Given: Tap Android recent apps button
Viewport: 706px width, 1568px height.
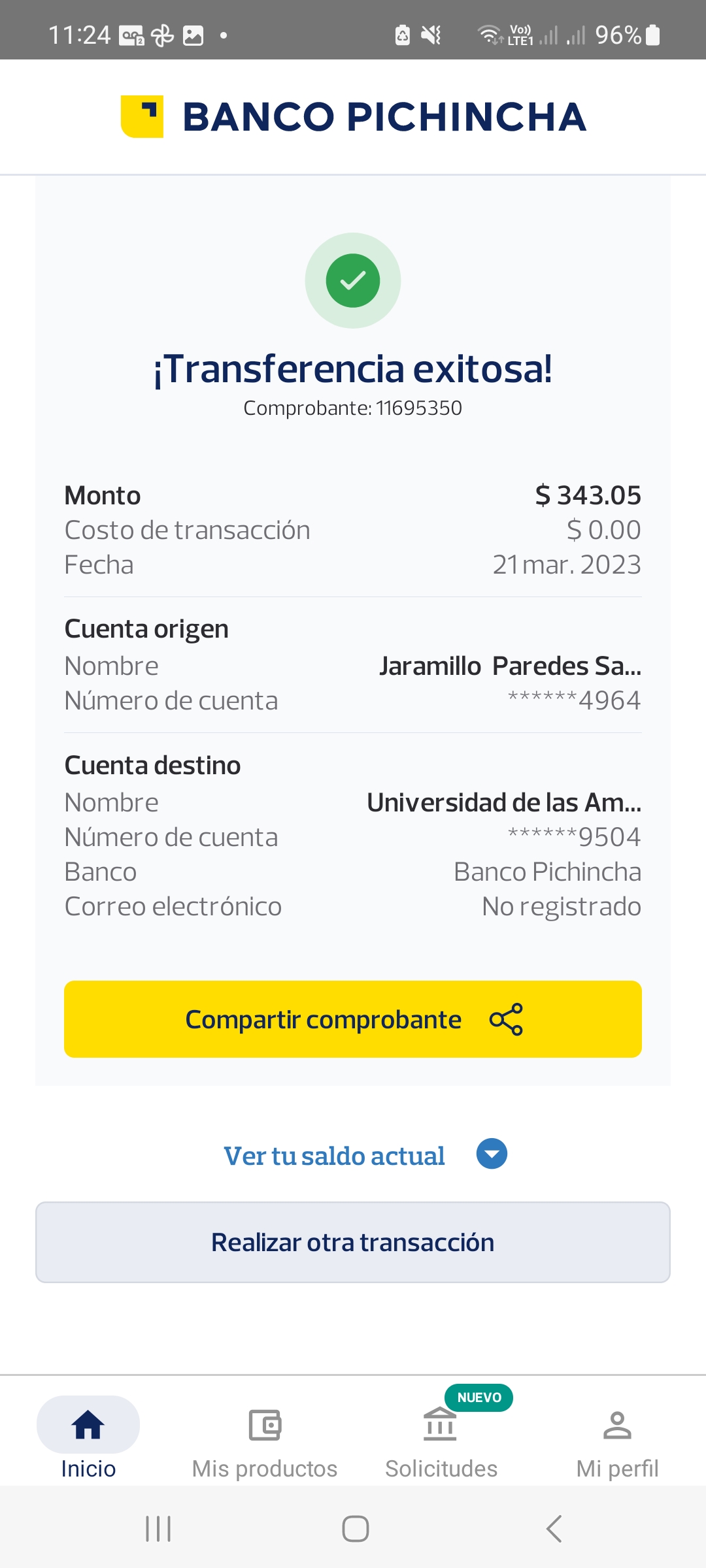Looking at the screenshot, I should click(x=158, y=1529).
